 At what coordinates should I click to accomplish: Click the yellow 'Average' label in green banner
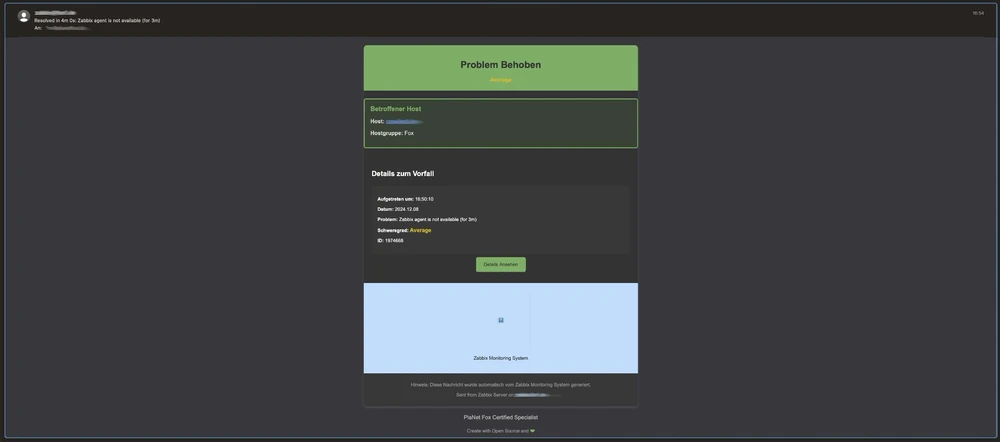pos(500,80)
